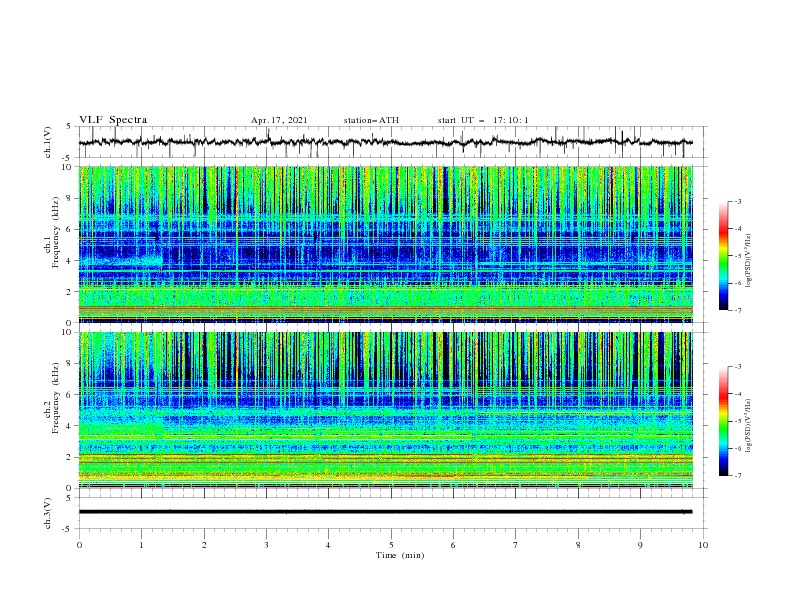Screen dimensions: 792x612
Task: Click inside the ch.1 spectrogram panel
Action: point(386,244)
